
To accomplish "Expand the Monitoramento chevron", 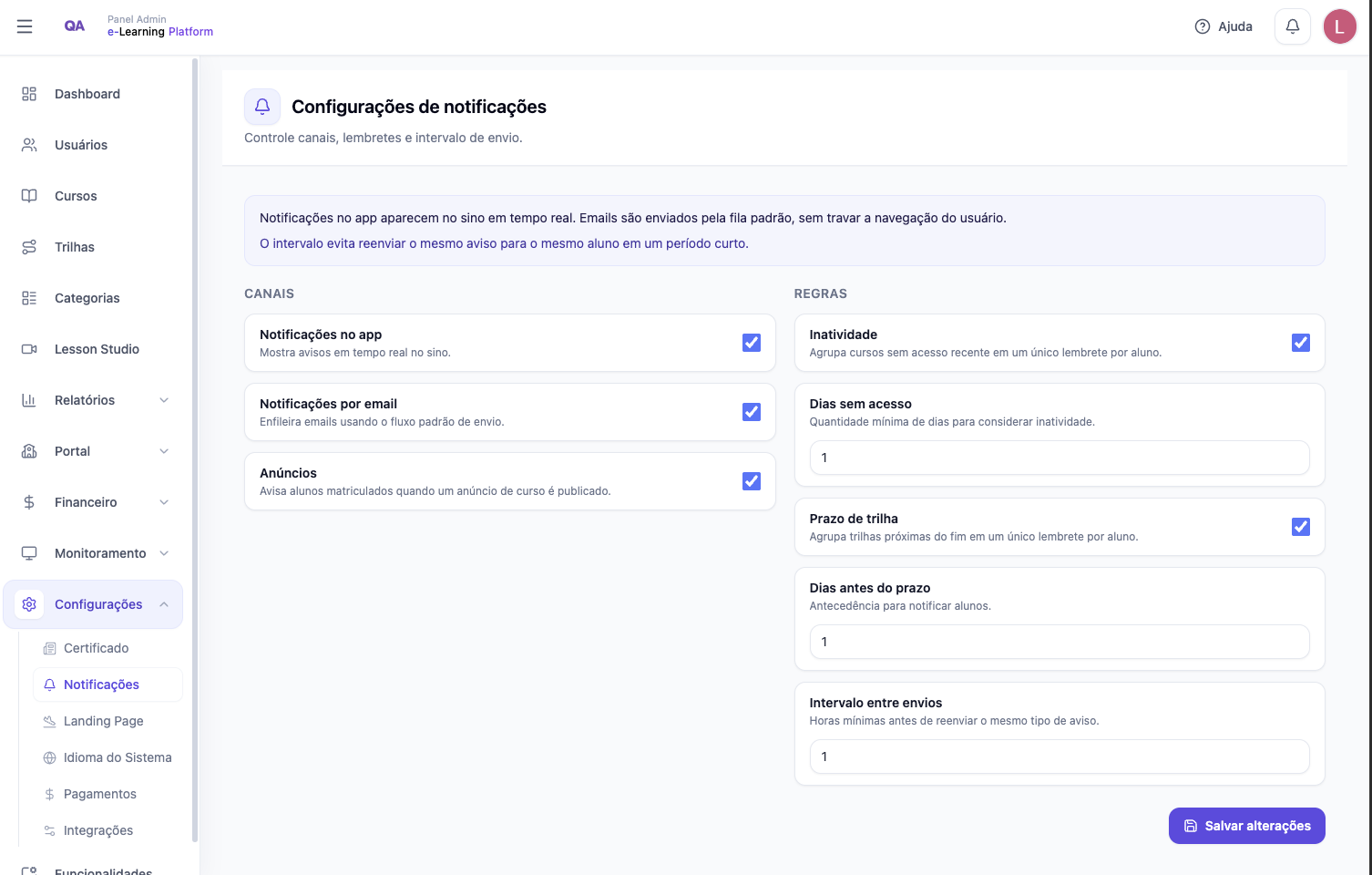I will 164,553.
